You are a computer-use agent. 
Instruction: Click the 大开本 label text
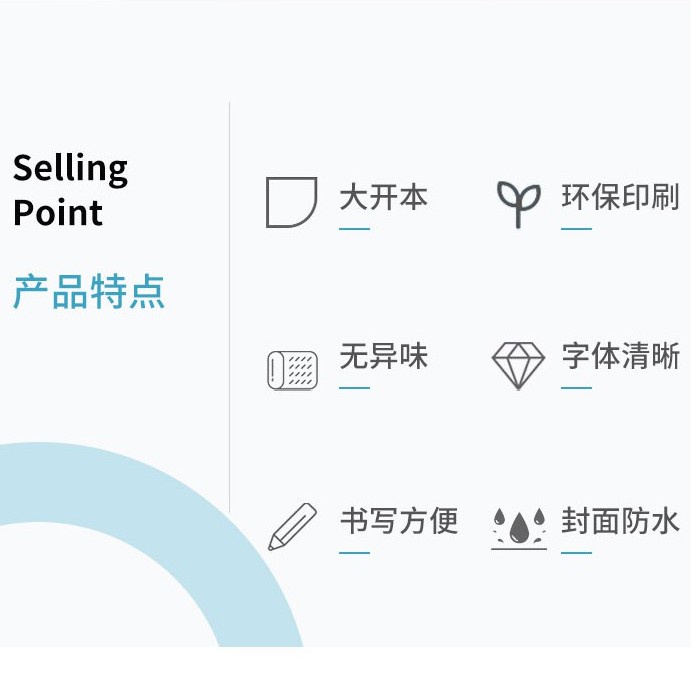(x=383, y=197)
